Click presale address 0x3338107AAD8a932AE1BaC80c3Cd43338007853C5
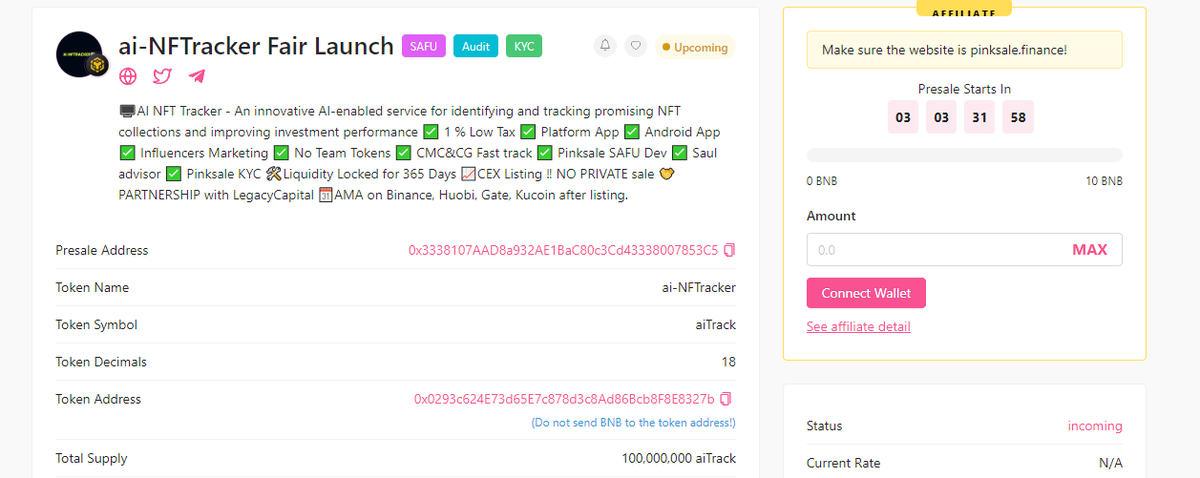The height and width of the screenshot is (478, 1200). click(563, 250)
